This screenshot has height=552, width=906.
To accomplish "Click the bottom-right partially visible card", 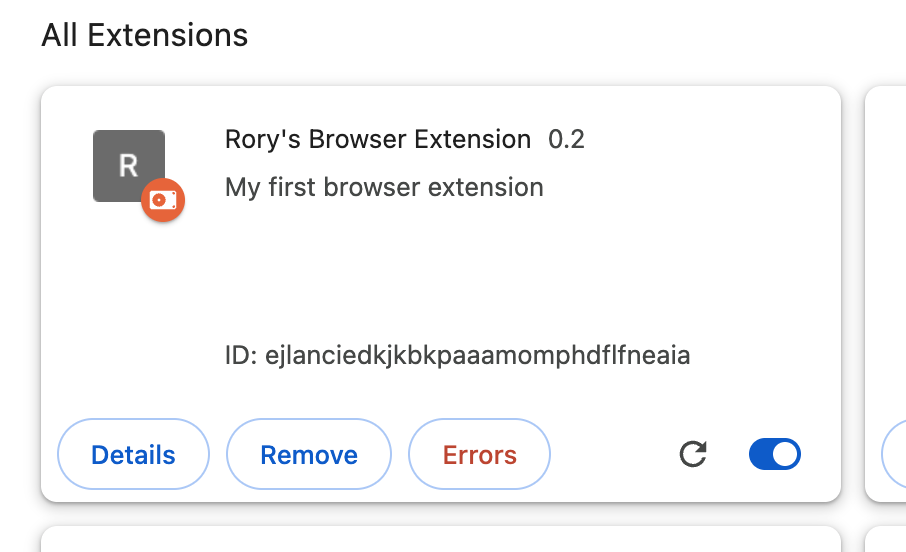I will 887,540.
